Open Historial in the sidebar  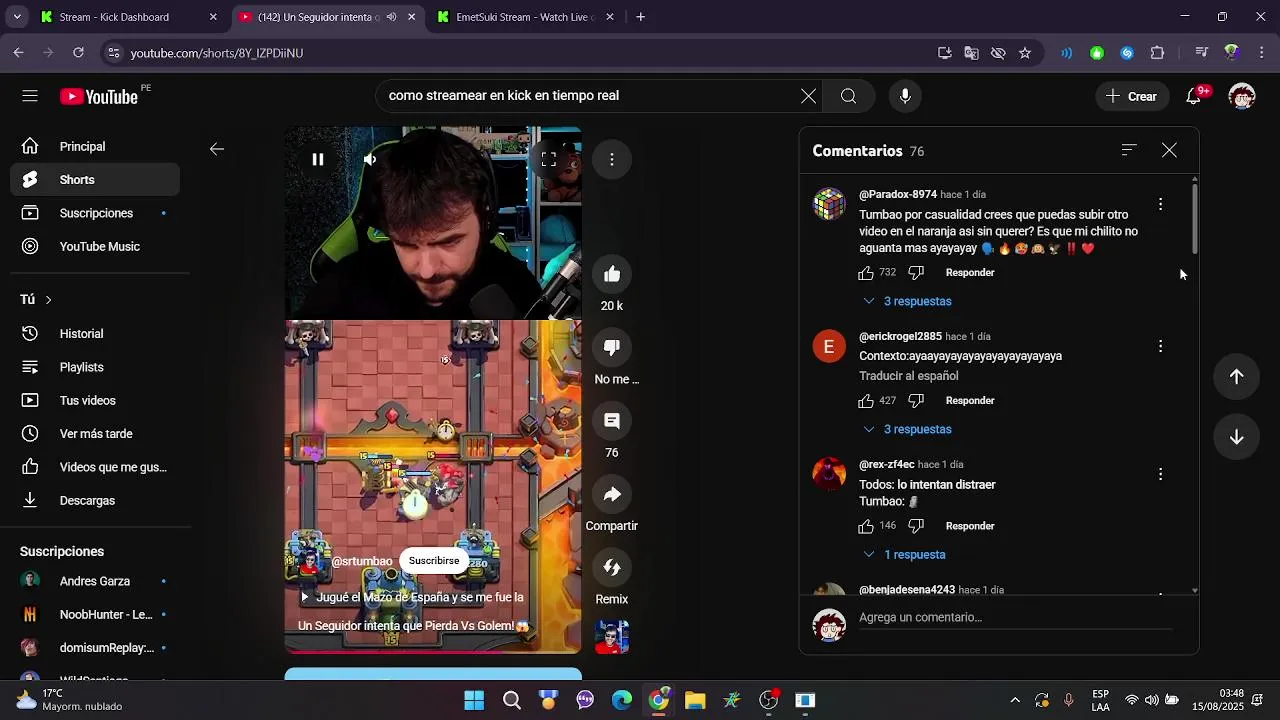click(x=96, y=334)
